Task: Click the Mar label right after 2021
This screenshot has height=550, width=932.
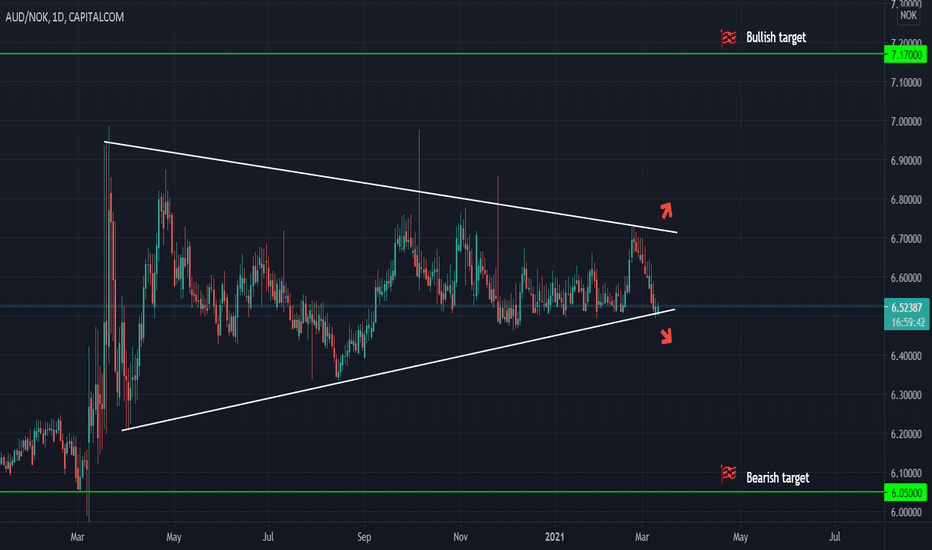Action: pos(642,537)
